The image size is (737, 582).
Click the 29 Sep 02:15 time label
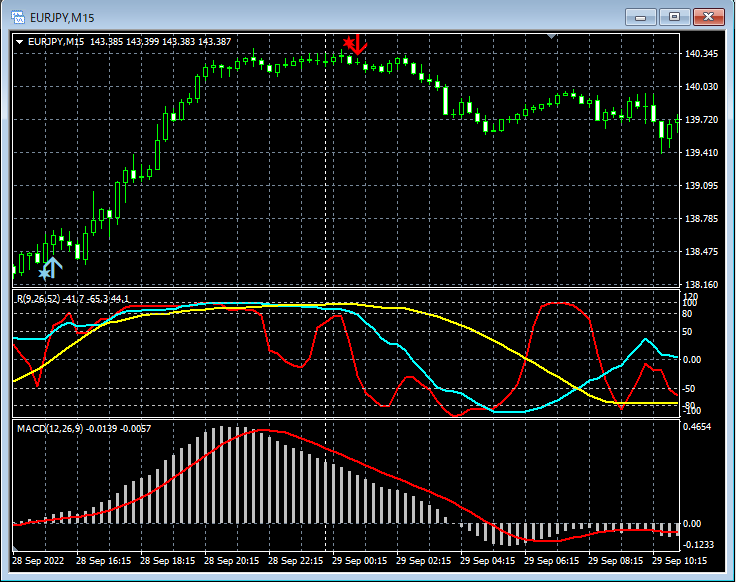point(423,561)
